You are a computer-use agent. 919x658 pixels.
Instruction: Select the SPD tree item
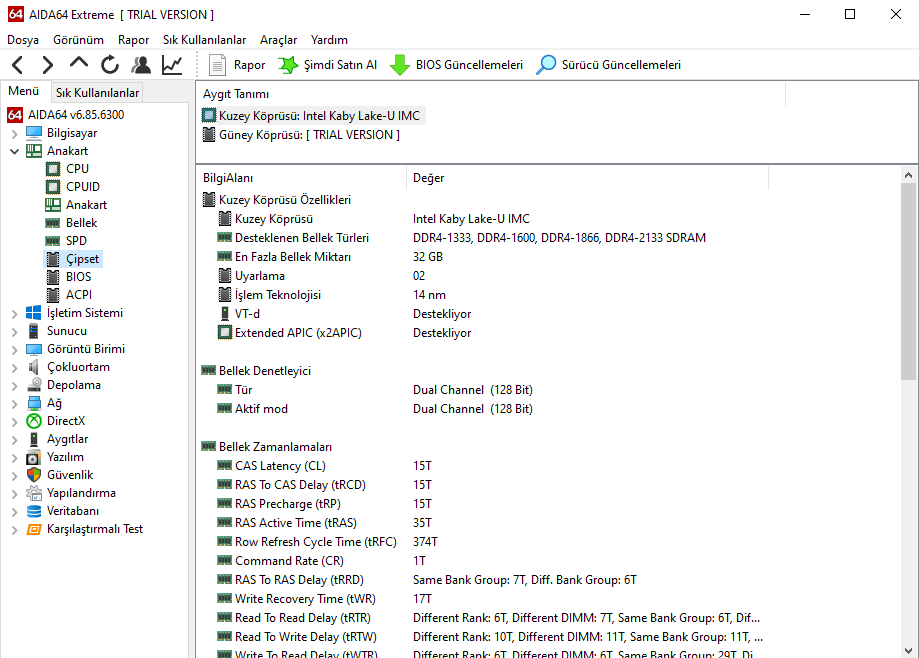76,241
